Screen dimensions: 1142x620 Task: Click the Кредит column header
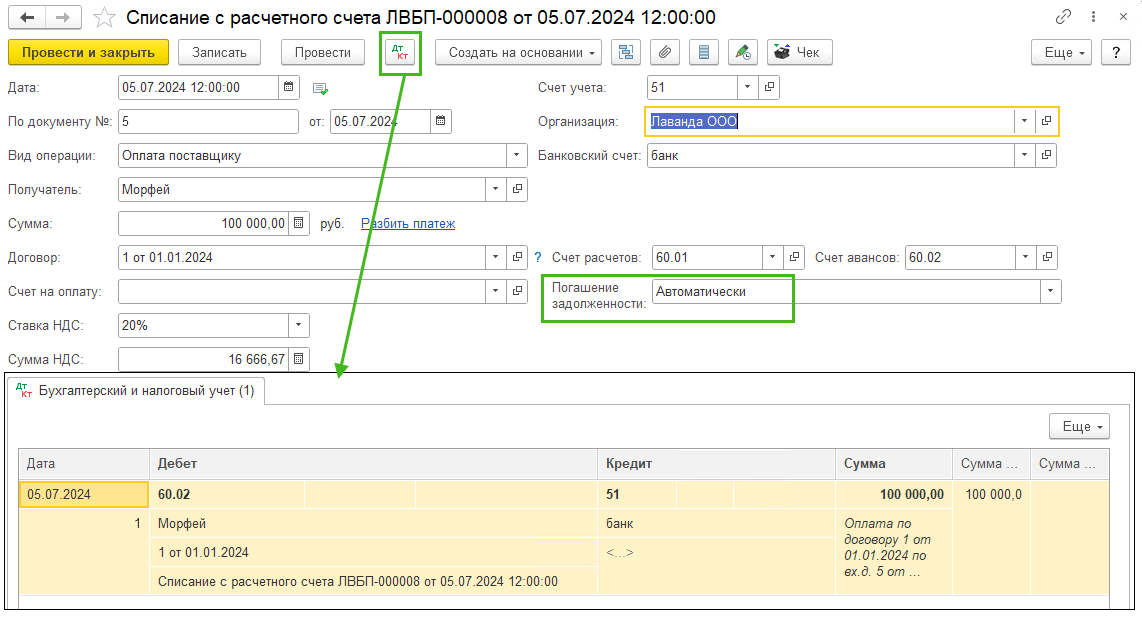point(717,463)
